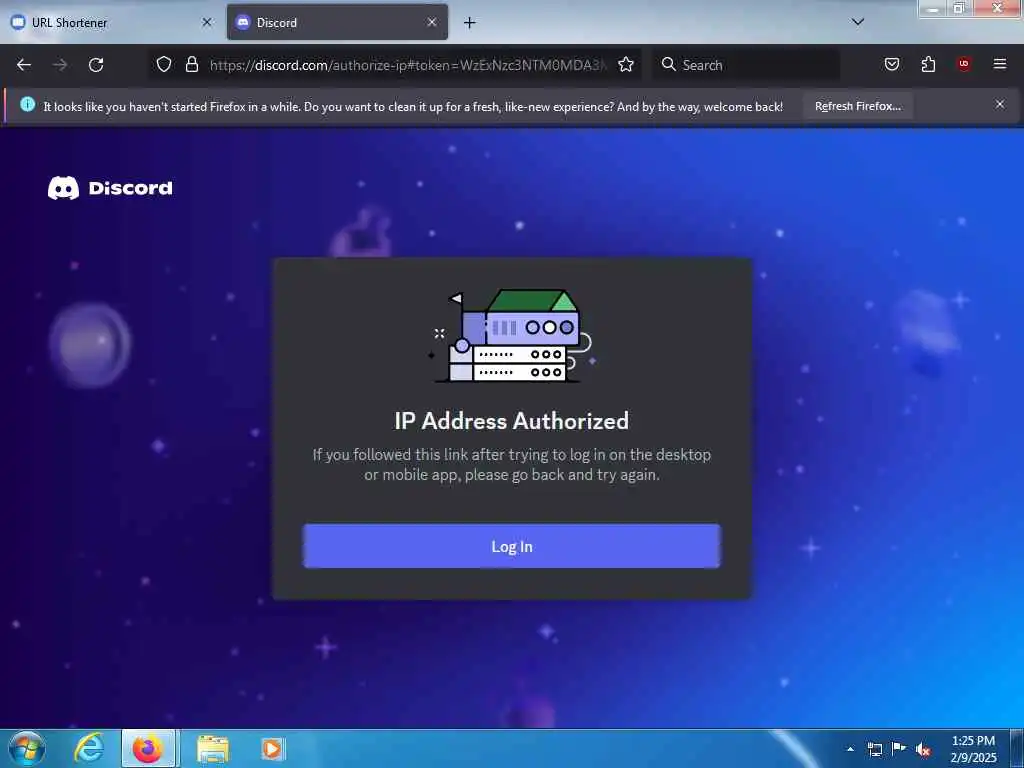Go back to the previous page
1024x768 pixels.
24,65
